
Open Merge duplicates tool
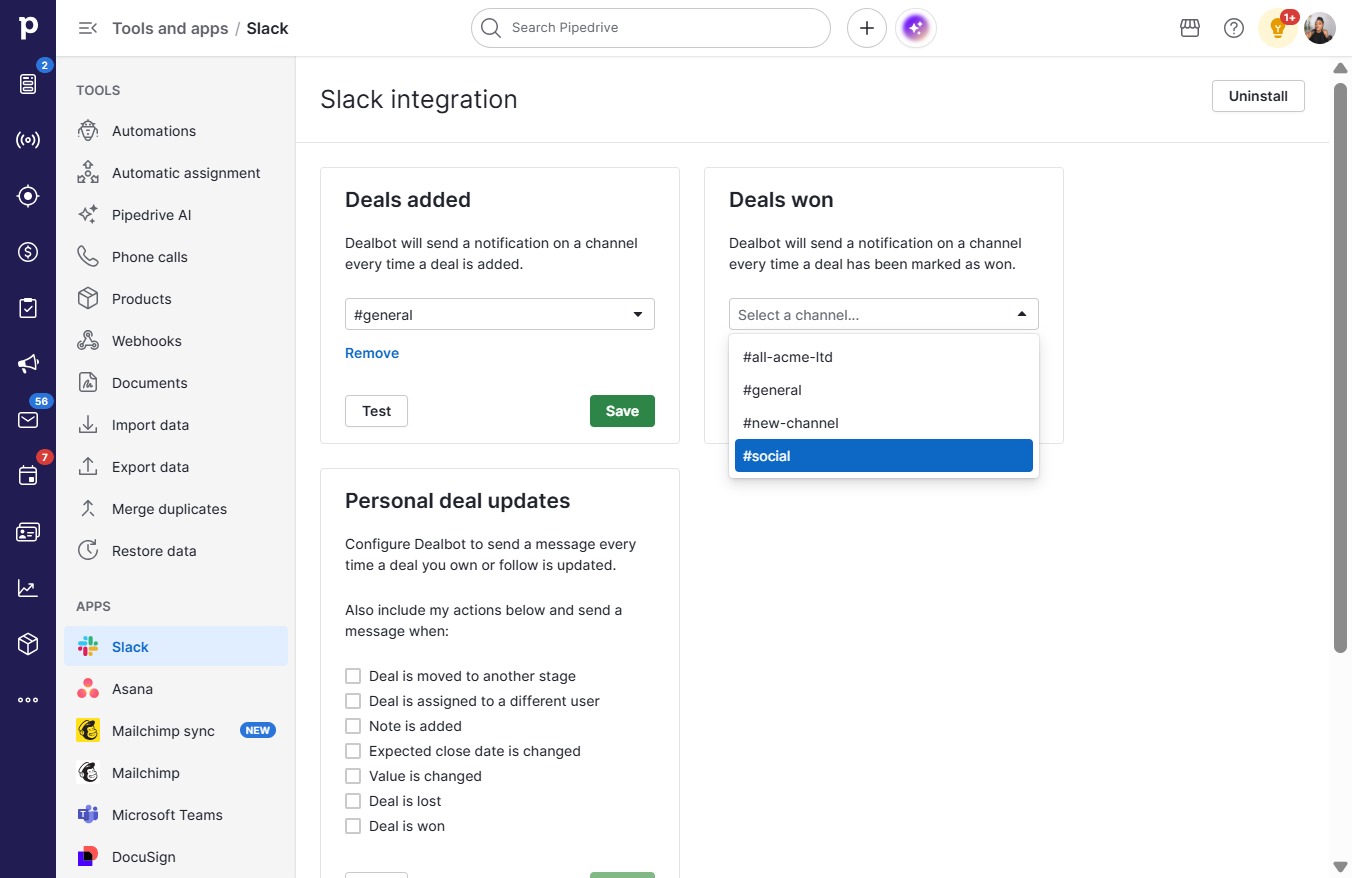[x=176, y=509]
